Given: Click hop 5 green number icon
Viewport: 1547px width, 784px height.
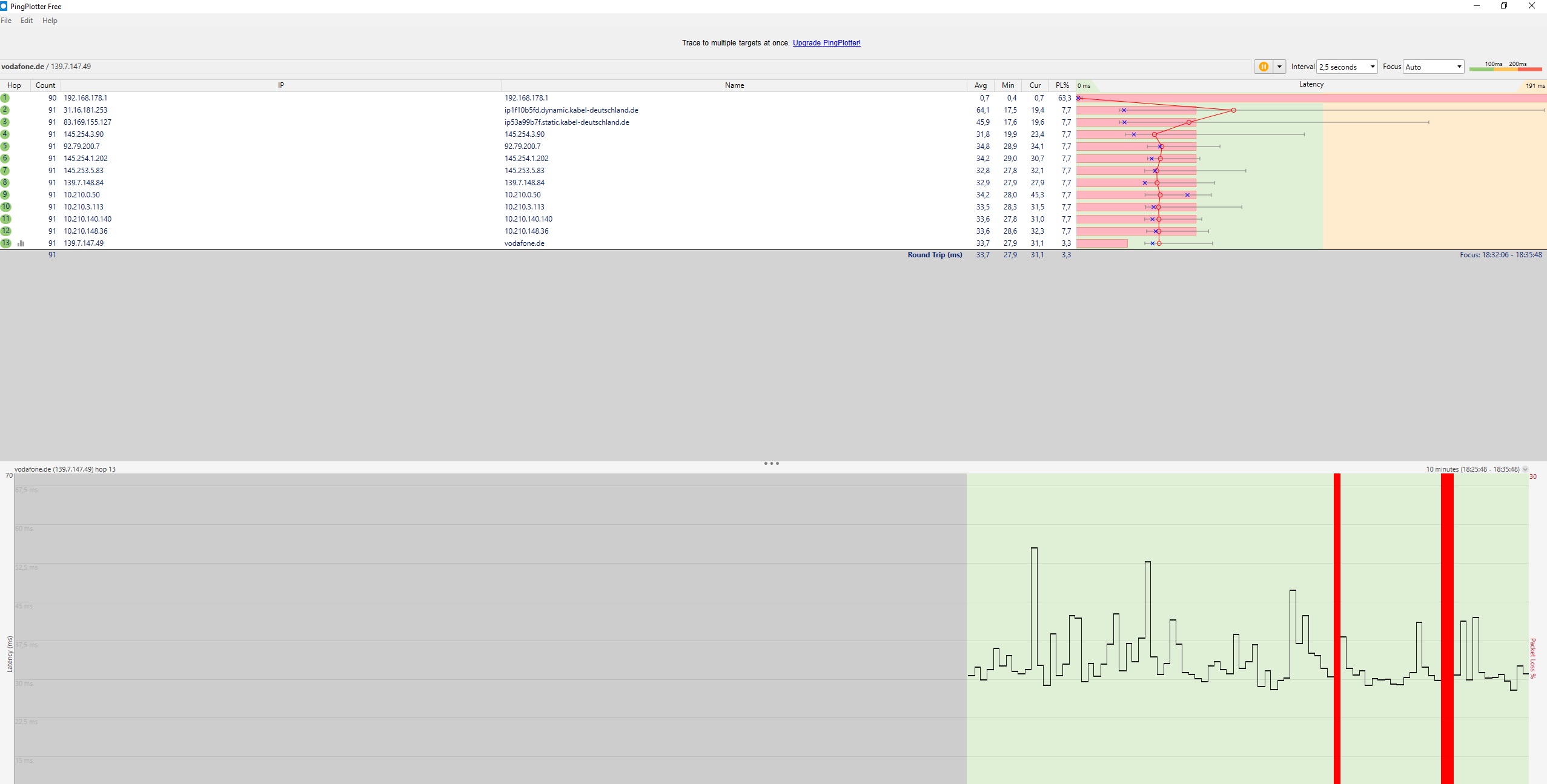Looking at the screenshot, I should click(5, 147).
